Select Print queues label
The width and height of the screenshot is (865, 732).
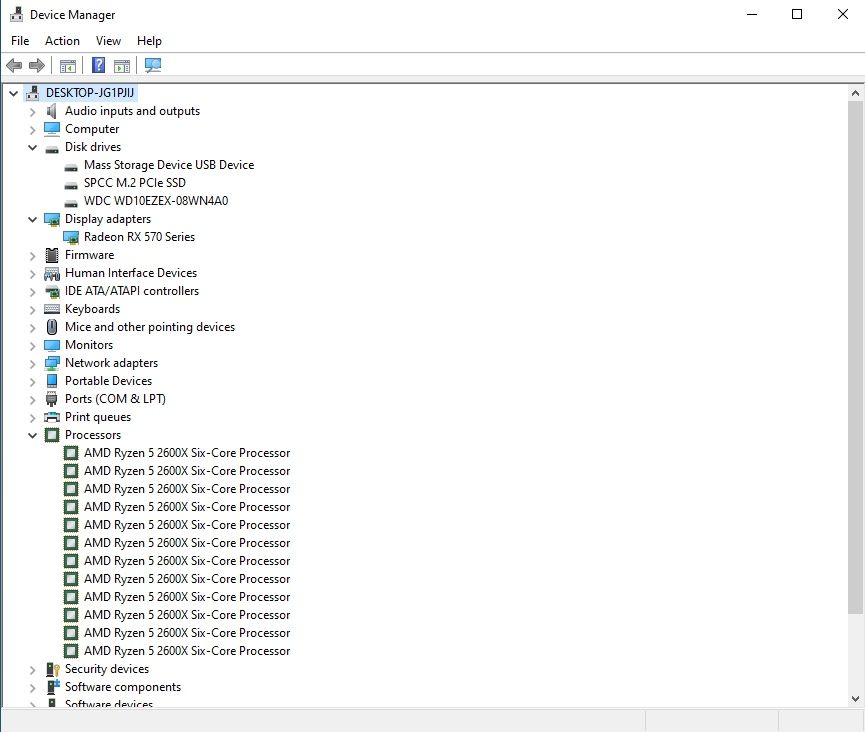[x=98, y=417]
